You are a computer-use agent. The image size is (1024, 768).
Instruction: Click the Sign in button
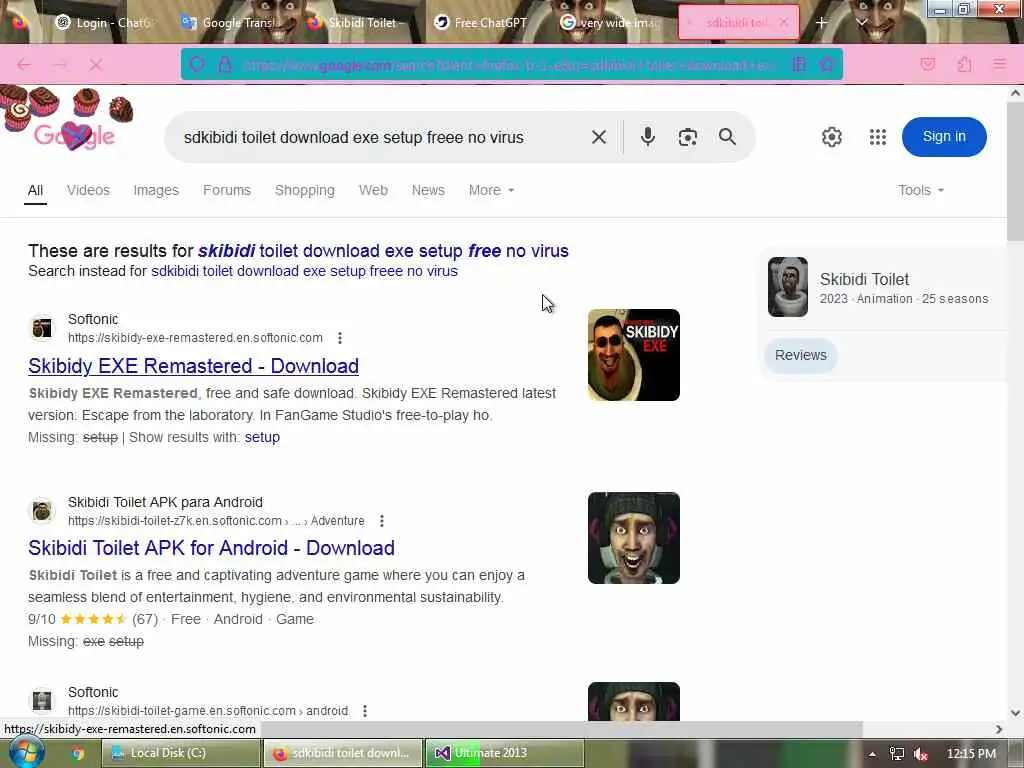pos(944,136)
